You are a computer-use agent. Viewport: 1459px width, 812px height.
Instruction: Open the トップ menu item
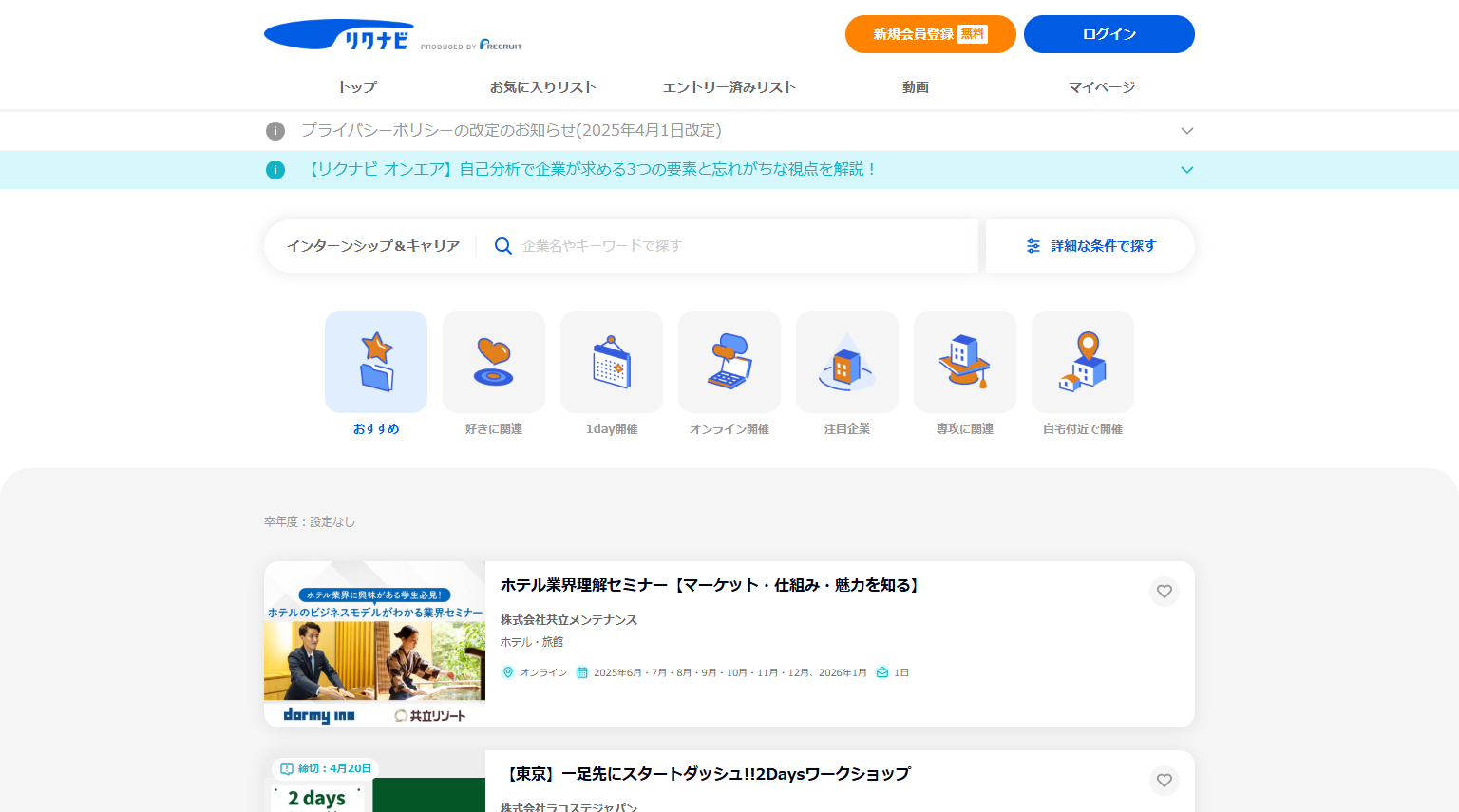pos(357,87)
